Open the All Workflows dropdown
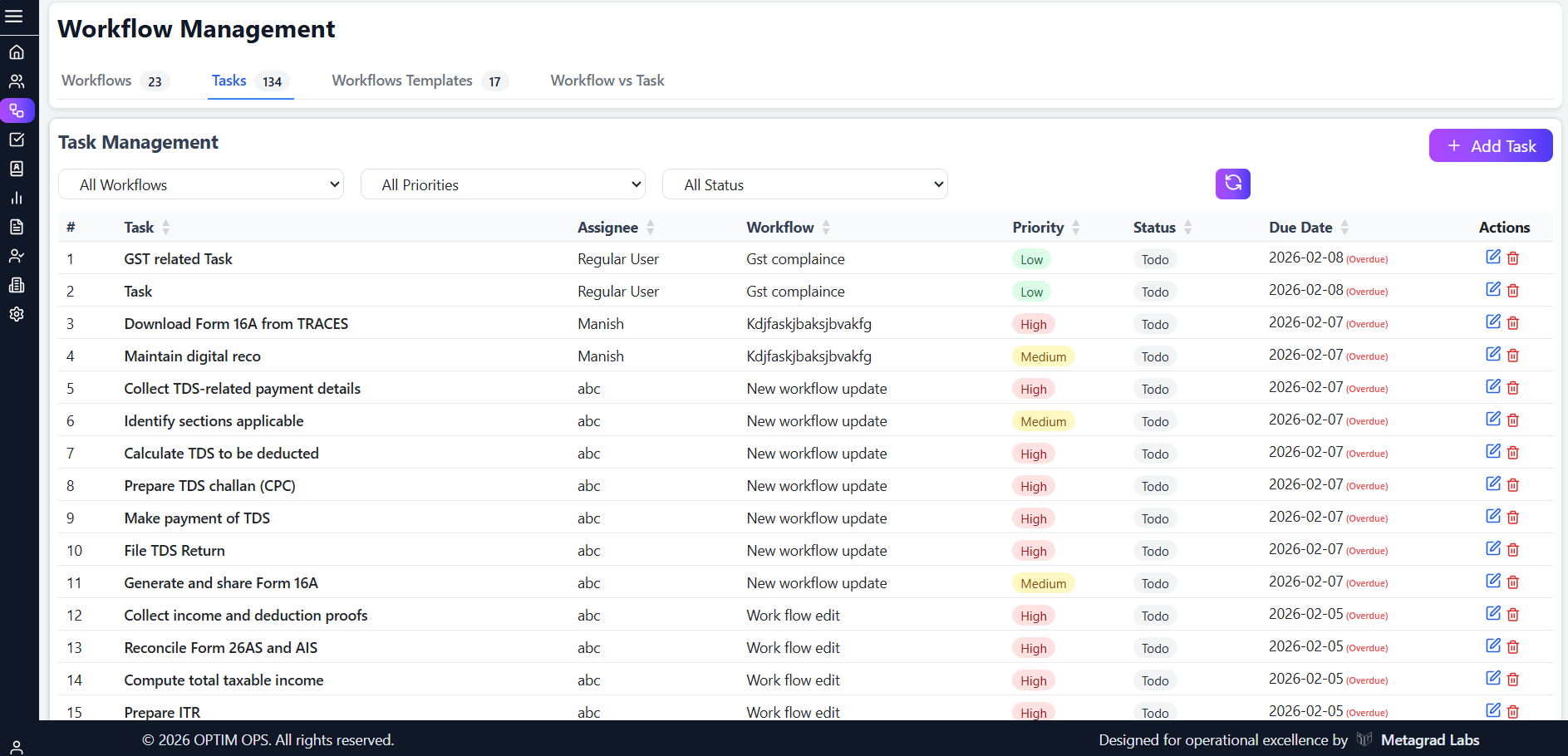1568x756 pixels. point(201,184)
